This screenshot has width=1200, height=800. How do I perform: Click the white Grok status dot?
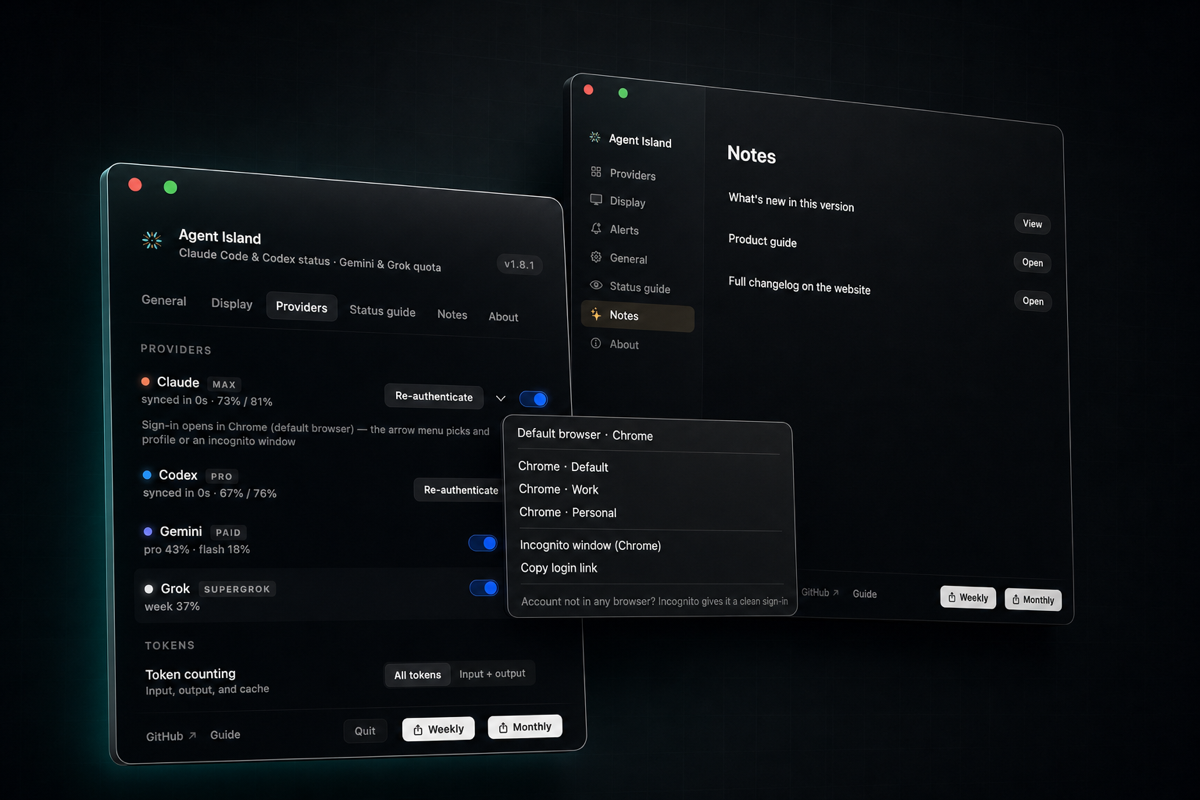pyautogui.click(x=149, y=589)
